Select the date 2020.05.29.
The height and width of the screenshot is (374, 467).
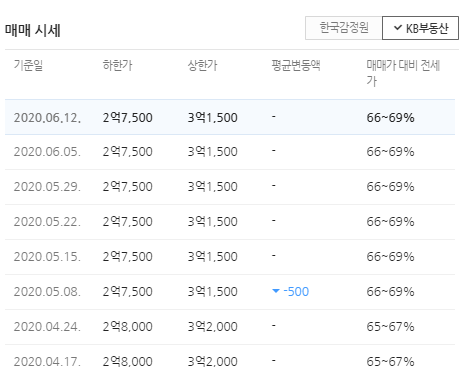pyautogui.click(x=47, y=187)
